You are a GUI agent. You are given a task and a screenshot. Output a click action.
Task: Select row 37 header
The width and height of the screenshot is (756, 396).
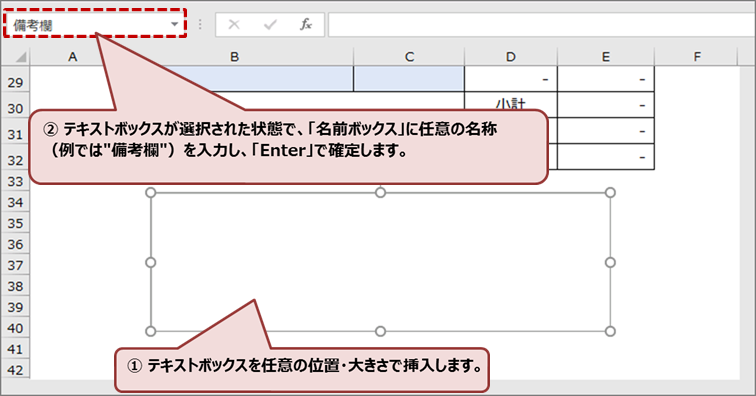pos(15,265)
